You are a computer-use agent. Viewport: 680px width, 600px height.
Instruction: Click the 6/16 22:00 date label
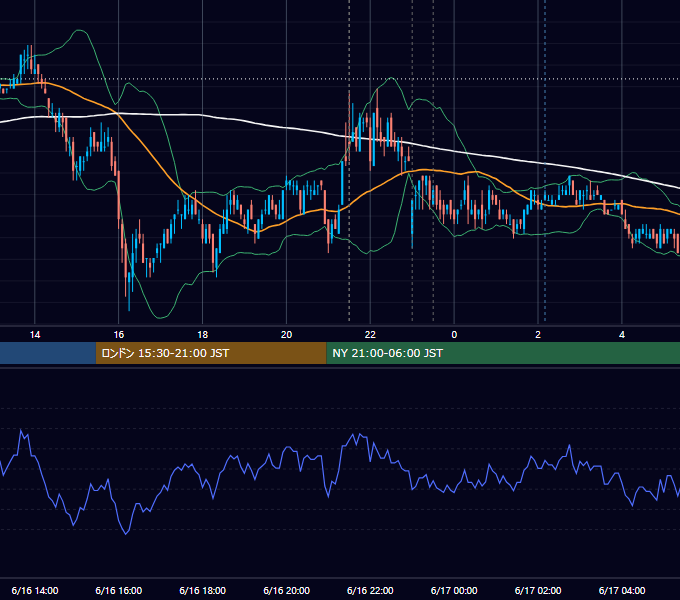[370, 590]
